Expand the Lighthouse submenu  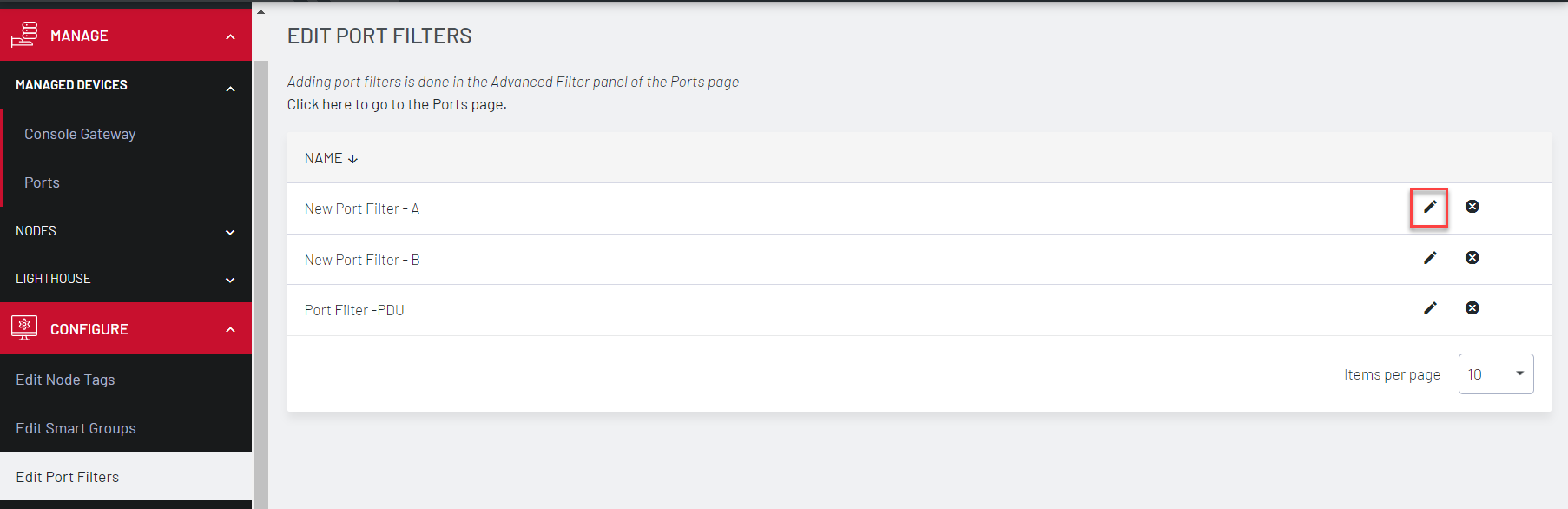click(x=230, y=280)
